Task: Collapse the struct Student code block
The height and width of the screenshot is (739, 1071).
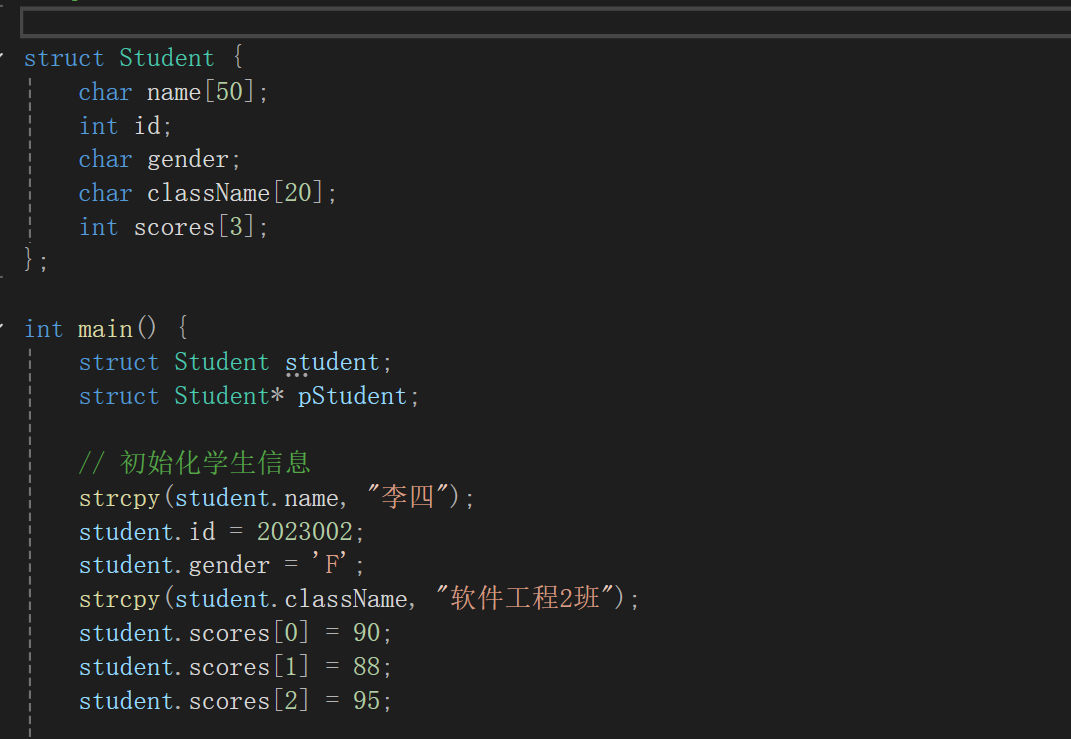Action: [2, 57]
